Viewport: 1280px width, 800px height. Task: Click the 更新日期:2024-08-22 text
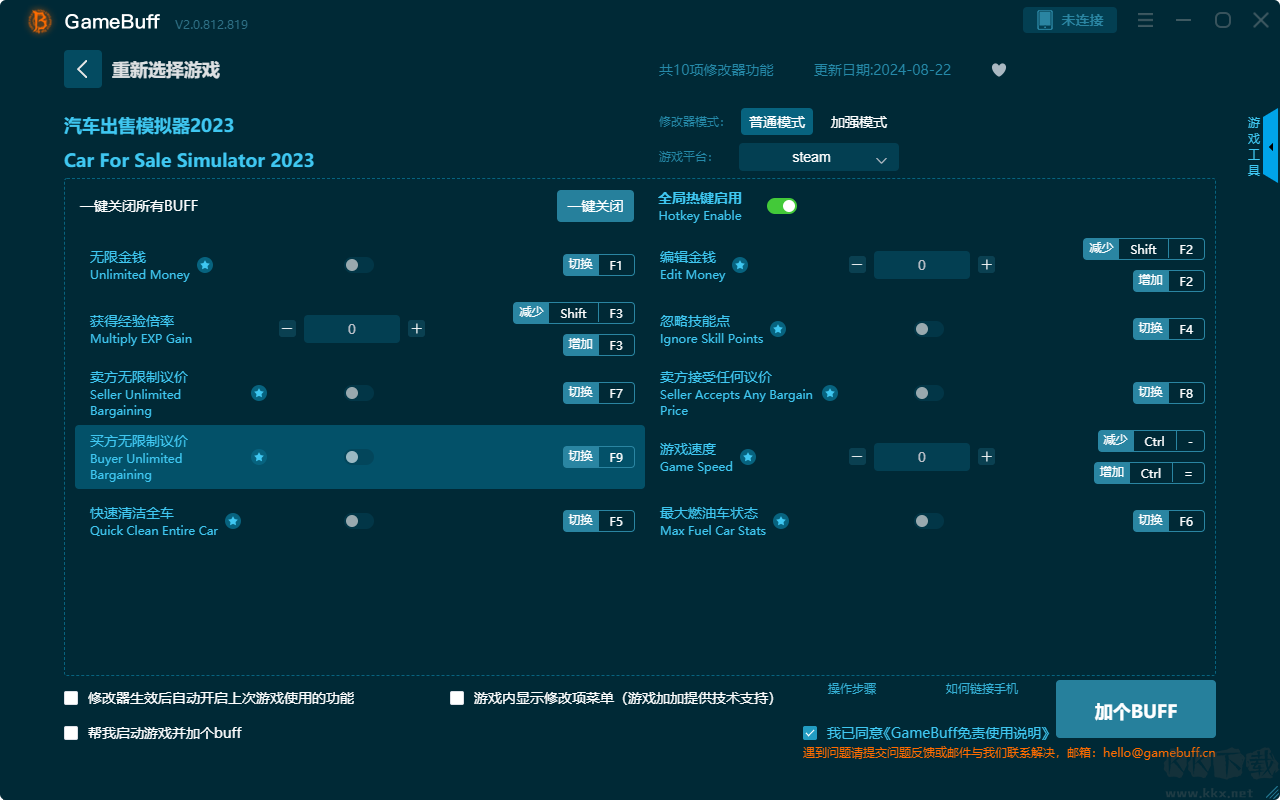[883, 70]
